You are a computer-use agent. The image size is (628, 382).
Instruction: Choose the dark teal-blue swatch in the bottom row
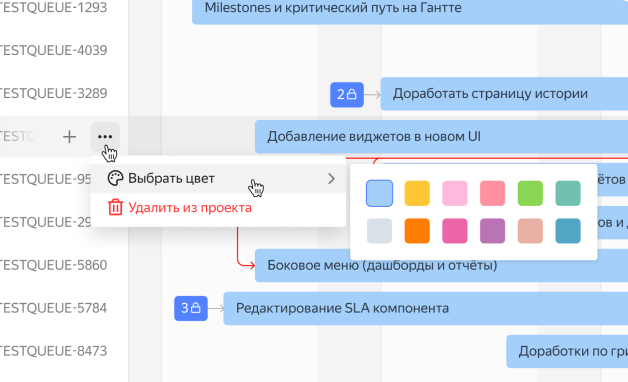568,231
